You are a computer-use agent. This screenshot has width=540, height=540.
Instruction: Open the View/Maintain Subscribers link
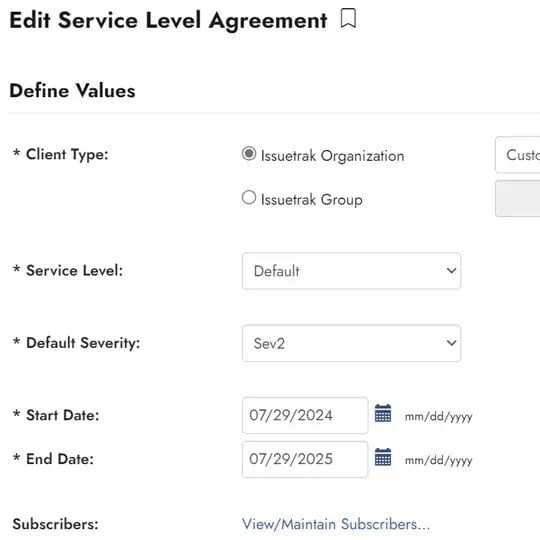[x=336, y=524]
